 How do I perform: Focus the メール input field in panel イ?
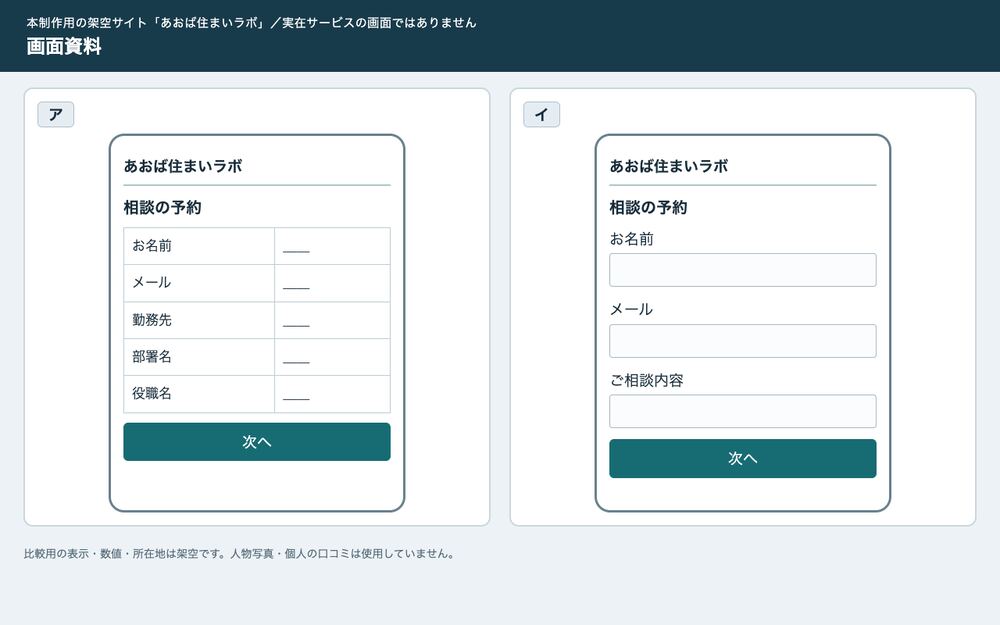[742, 341]
